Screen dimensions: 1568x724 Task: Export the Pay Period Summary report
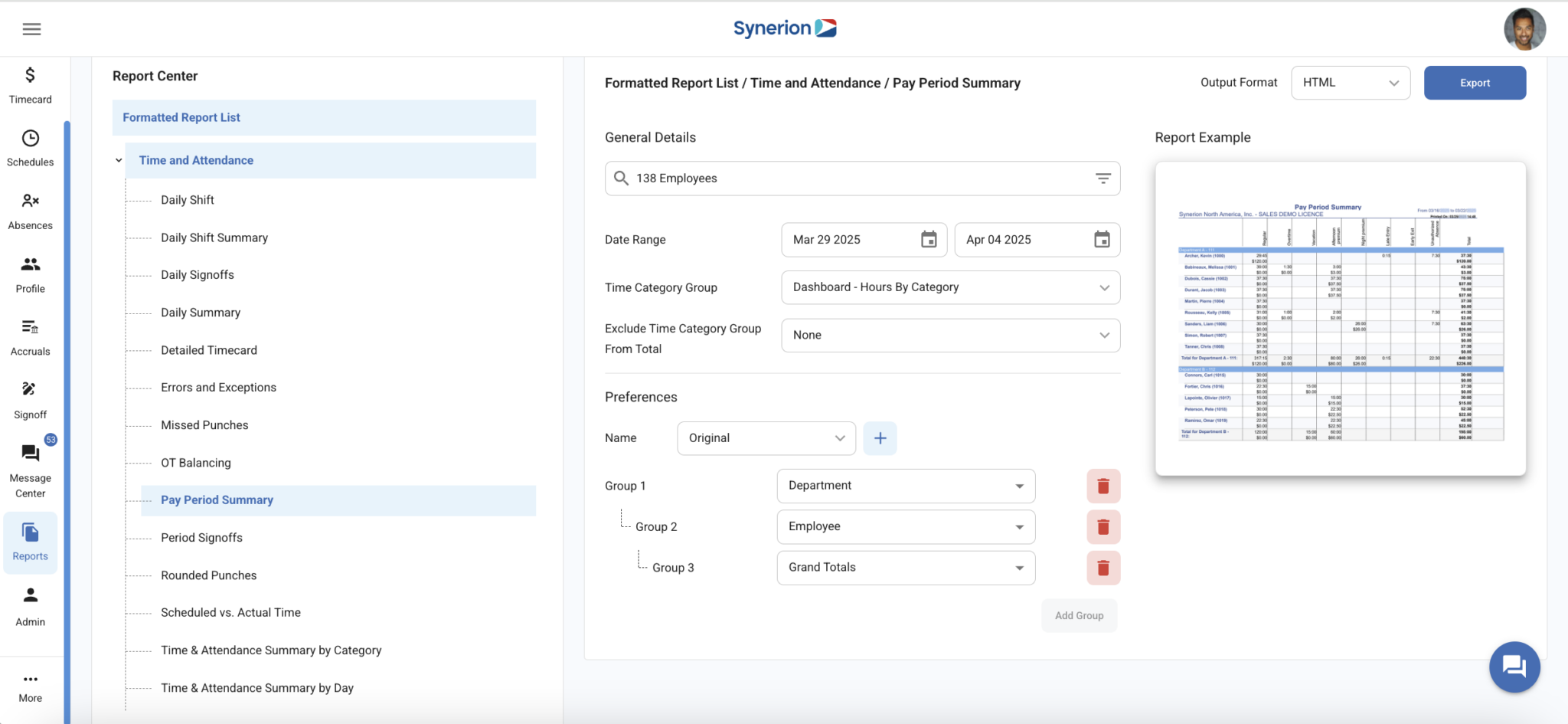1474,82
